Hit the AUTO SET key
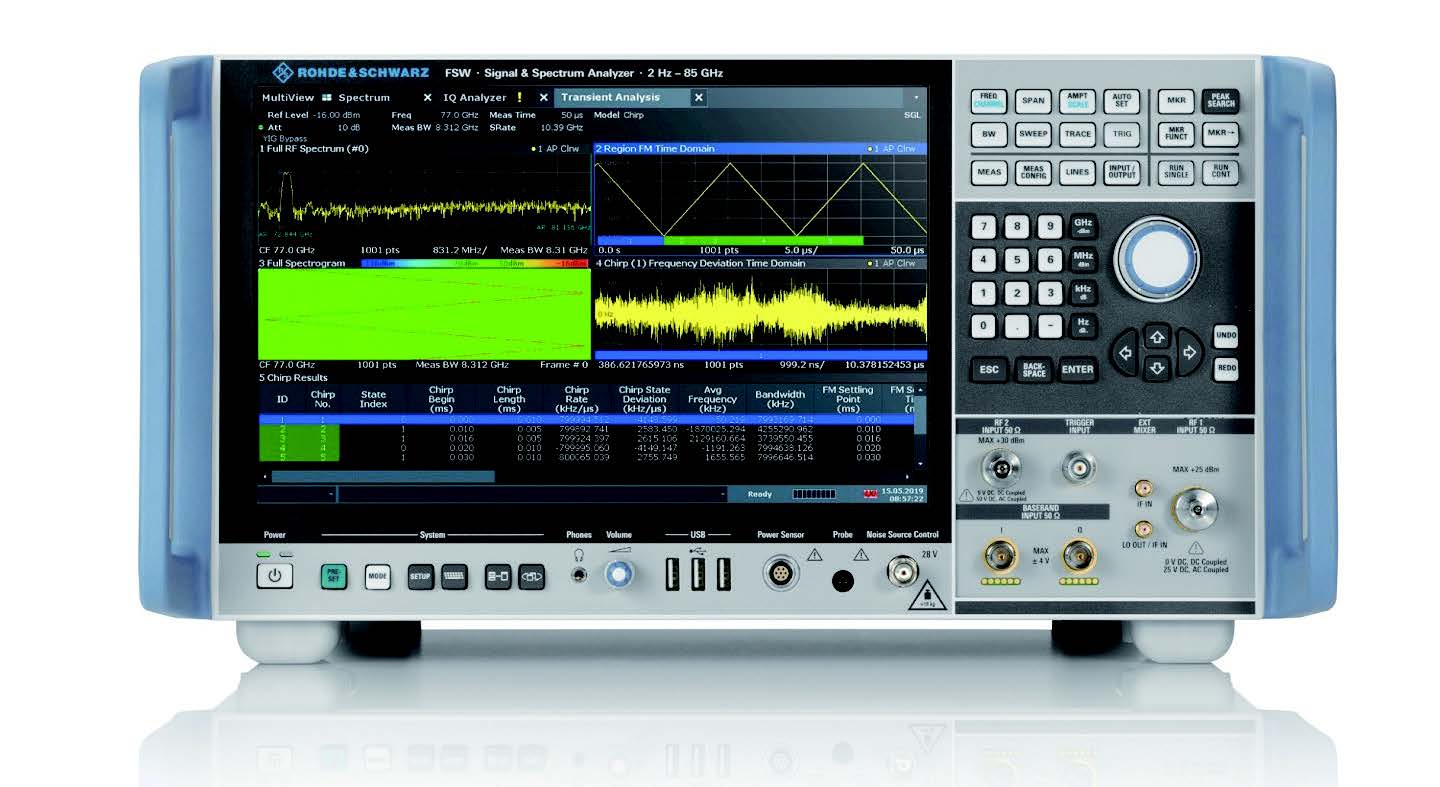 coord(1121,101)
